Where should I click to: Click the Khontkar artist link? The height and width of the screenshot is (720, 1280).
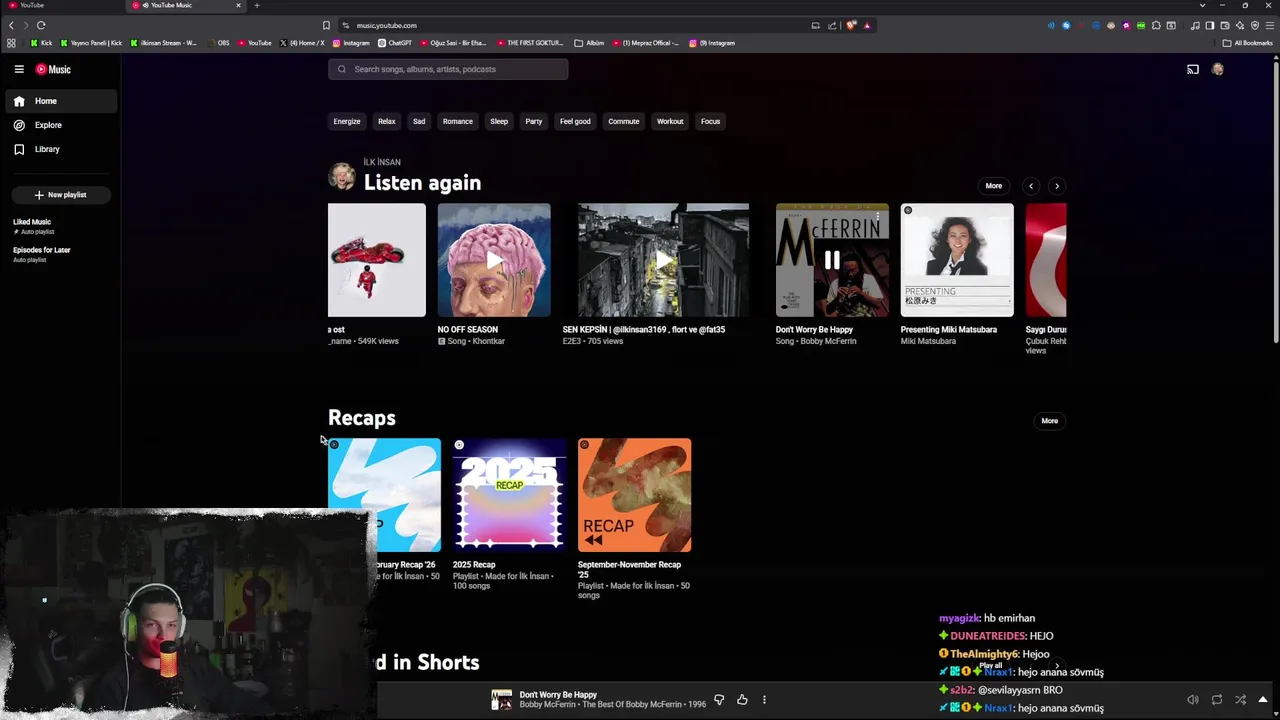pyautogui.click(x=489, y=342)
